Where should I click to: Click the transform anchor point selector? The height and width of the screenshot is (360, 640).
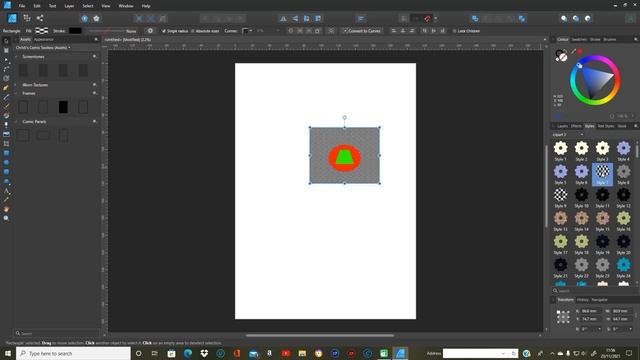(x=563, y=316)
